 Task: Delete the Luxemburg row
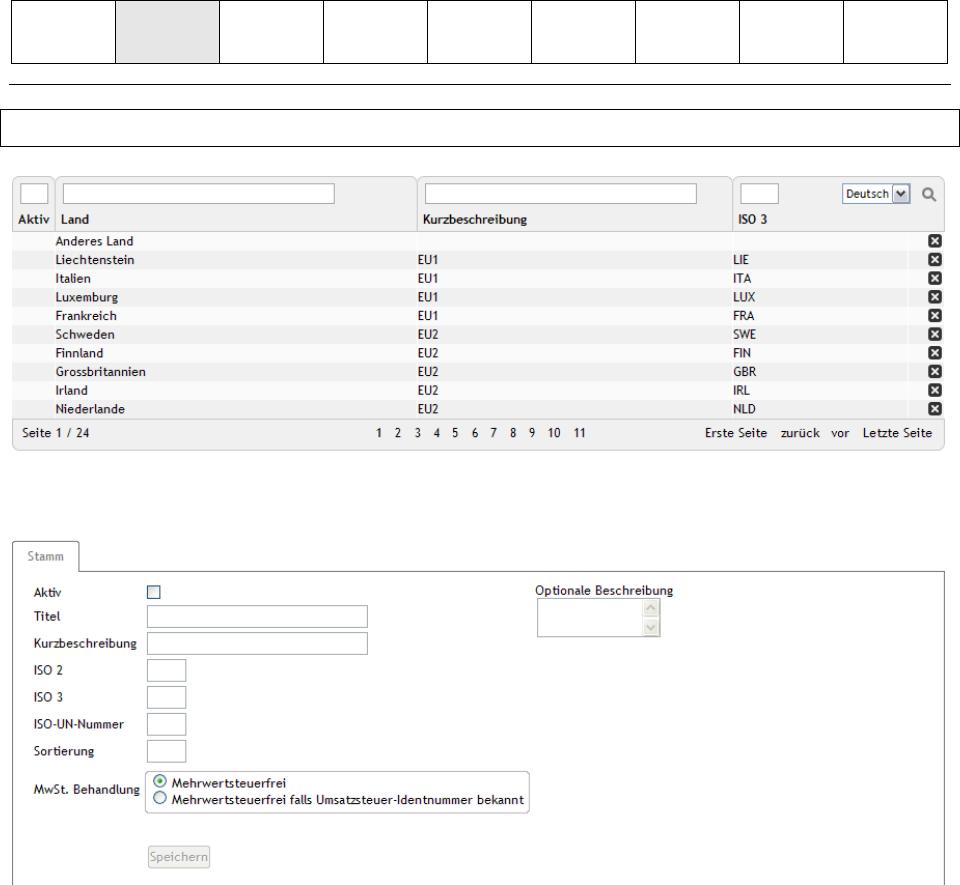click(934, 297)
